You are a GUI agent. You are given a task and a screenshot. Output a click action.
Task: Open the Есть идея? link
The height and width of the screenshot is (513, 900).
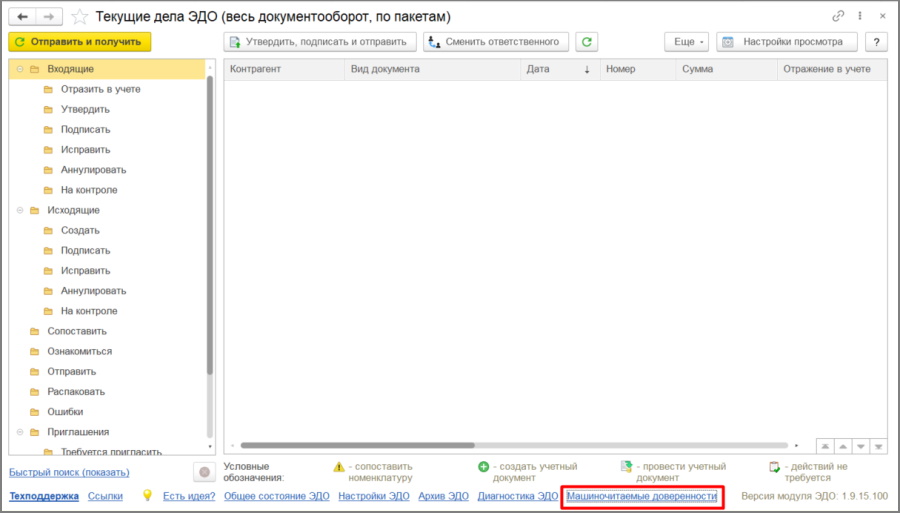pyautogui.click(x=189, y=496)
